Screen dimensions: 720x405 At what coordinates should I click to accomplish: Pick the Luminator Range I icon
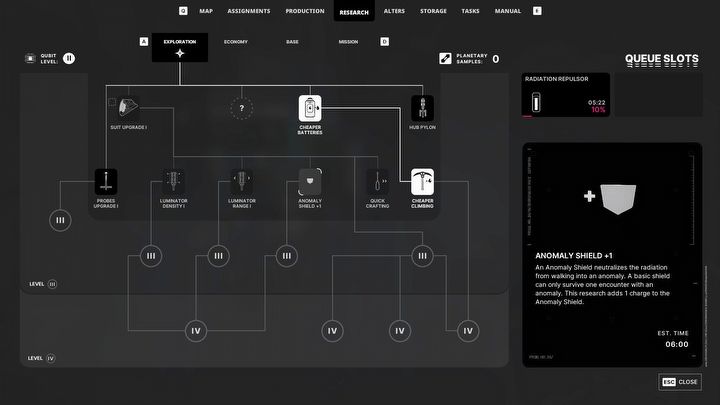243,181
